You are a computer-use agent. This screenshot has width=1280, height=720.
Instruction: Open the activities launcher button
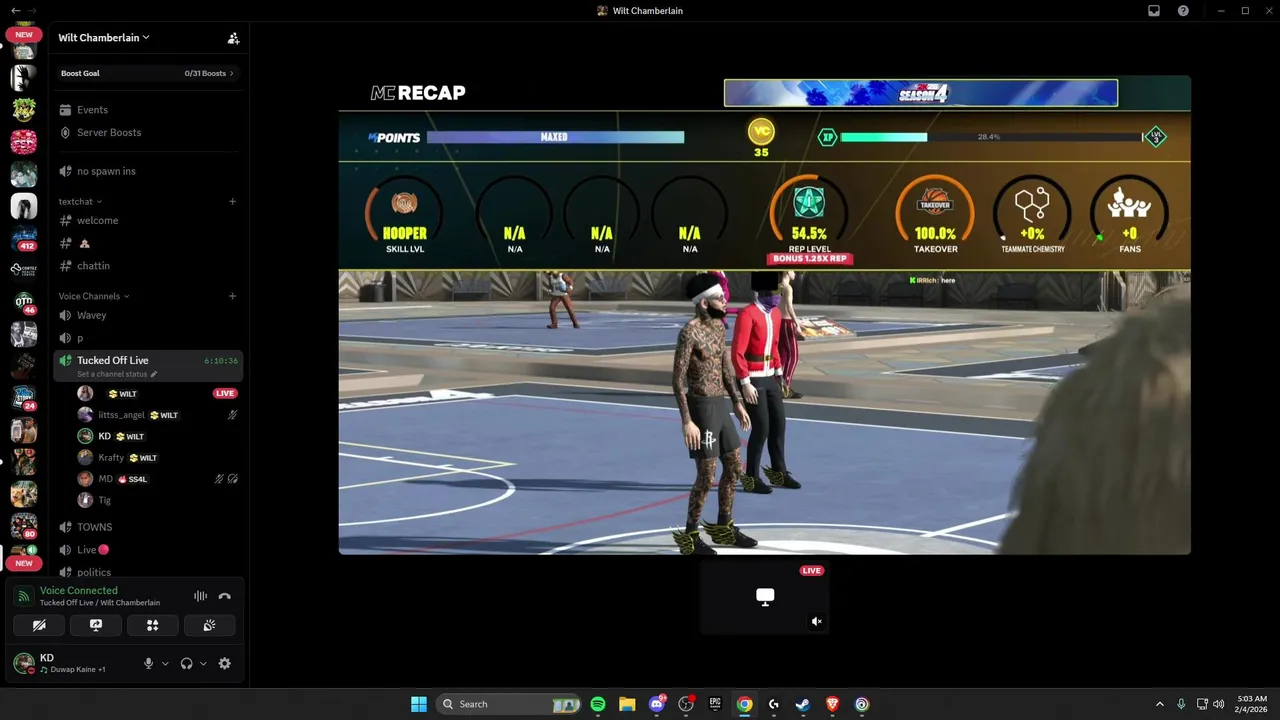153,625
